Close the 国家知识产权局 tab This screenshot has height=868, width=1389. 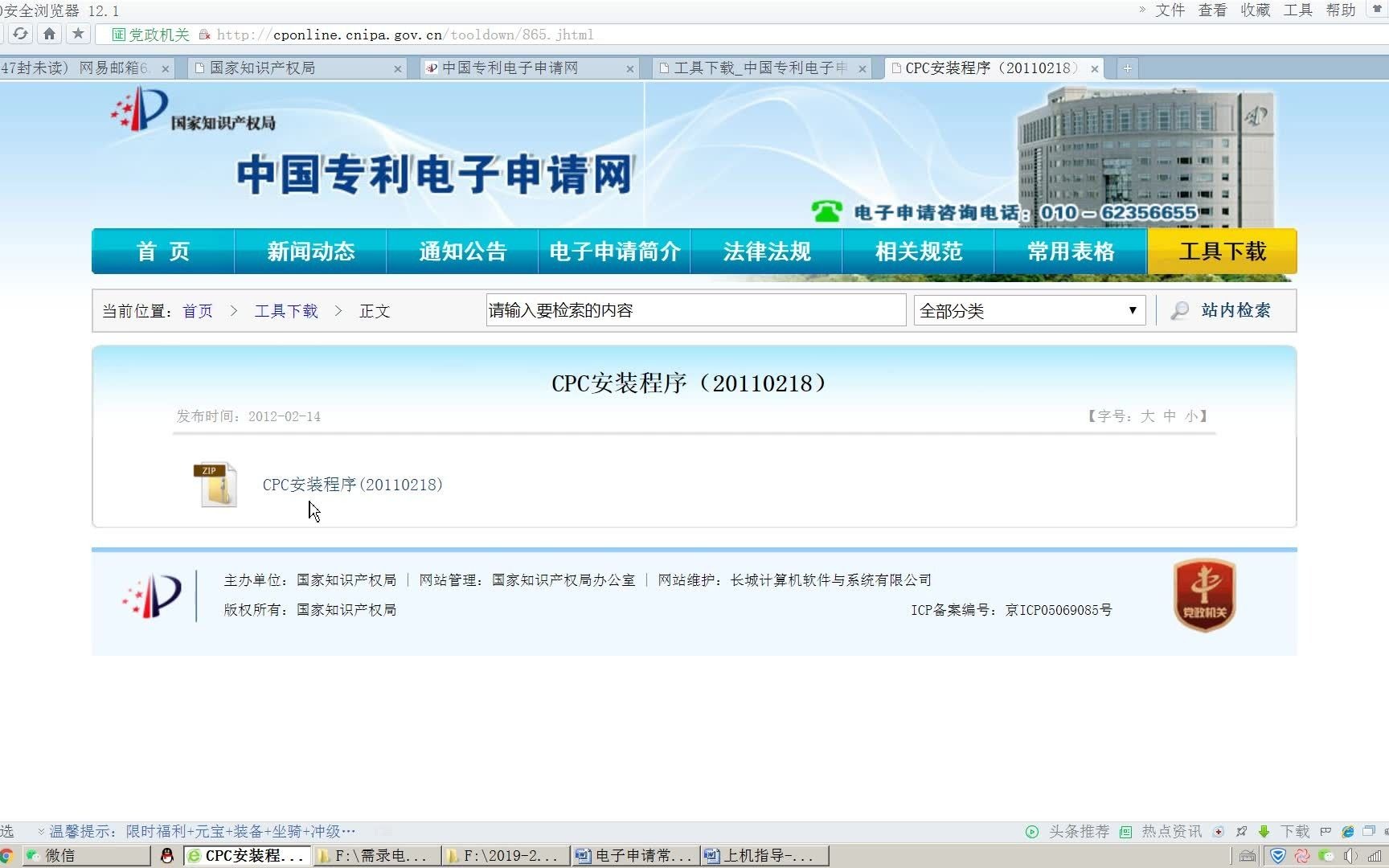coord(398,69)
